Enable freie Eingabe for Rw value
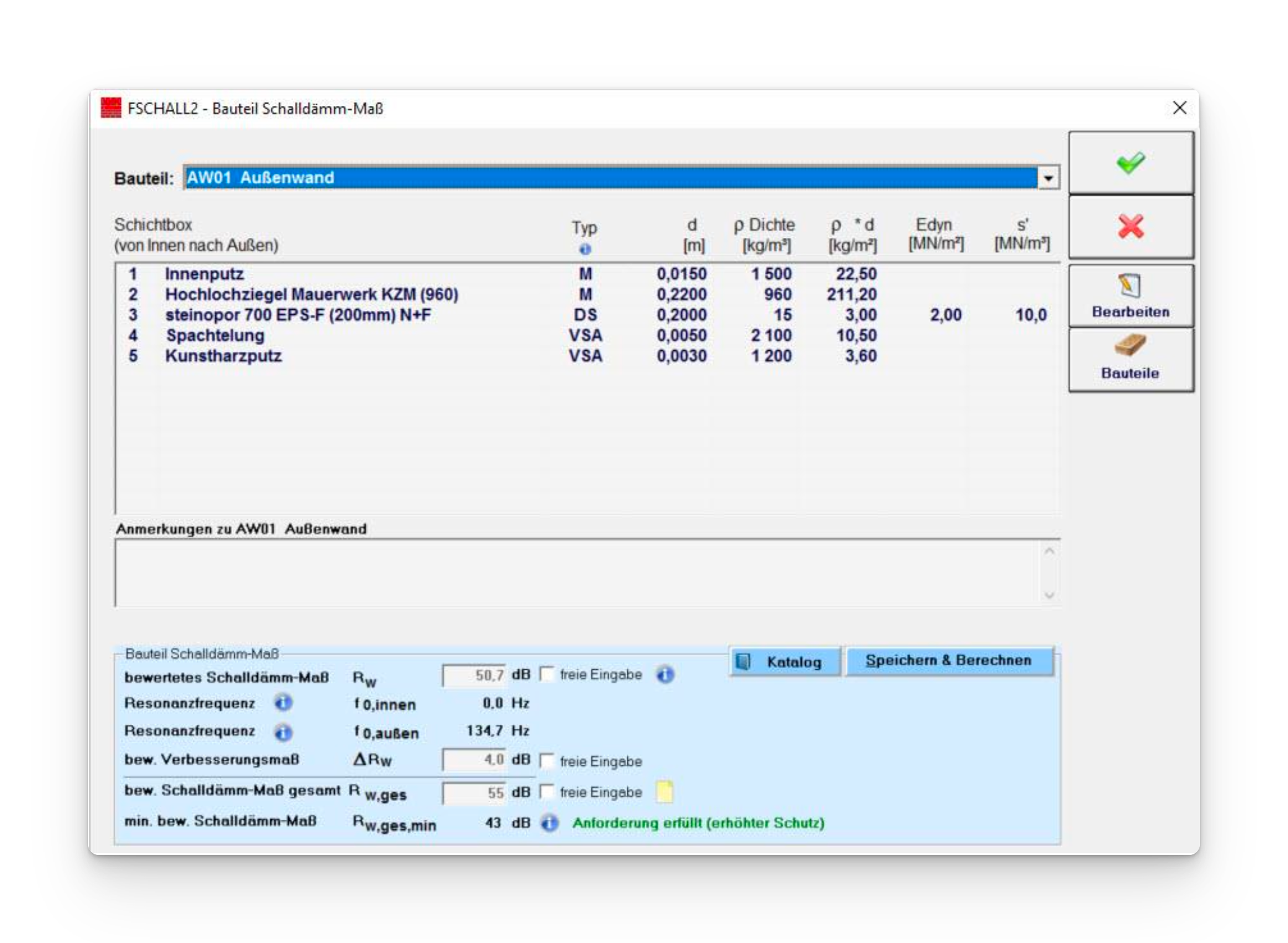This screenshot has width=1288, height=943. click(x=547, y=674)
